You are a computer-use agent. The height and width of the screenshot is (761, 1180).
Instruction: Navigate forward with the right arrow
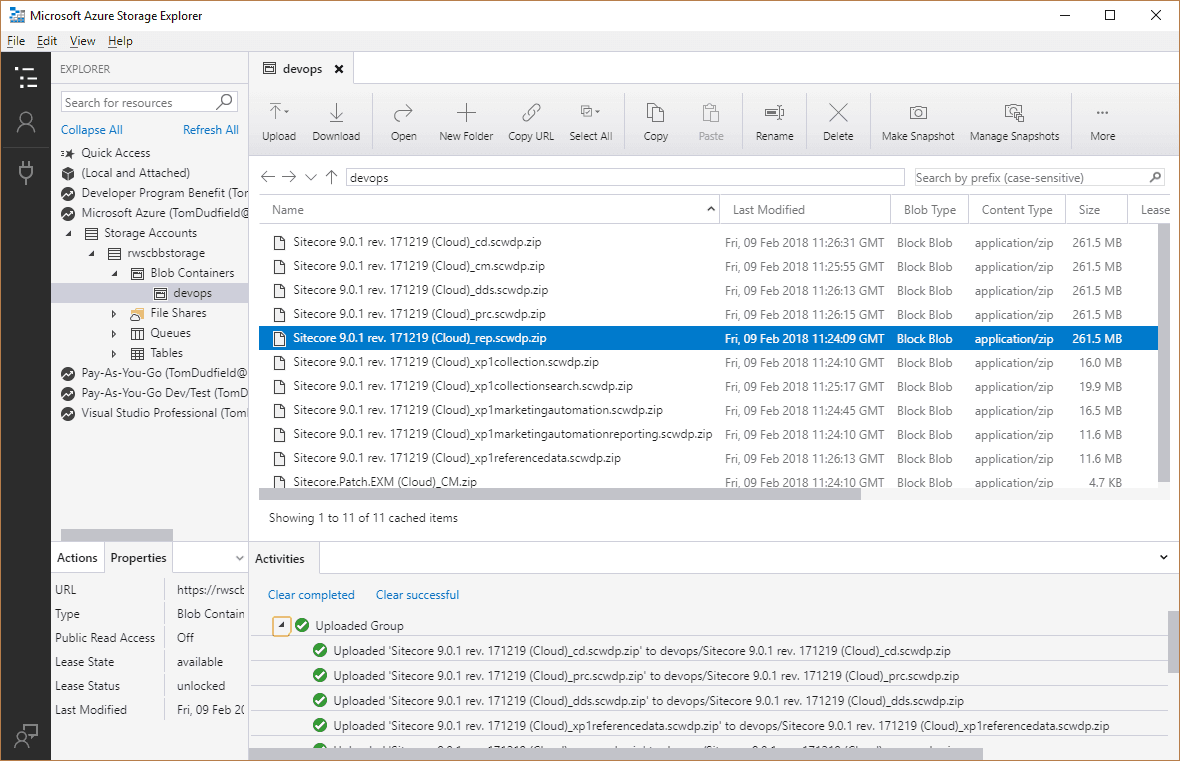289,177
